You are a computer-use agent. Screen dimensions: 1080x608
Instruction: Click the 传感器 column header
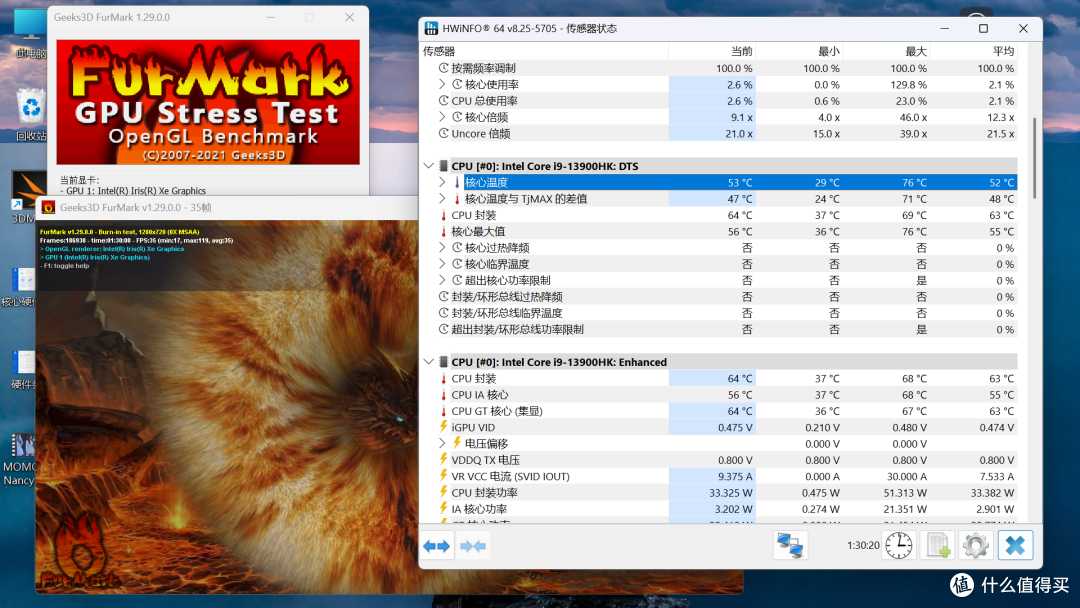[x=544, y=52]
